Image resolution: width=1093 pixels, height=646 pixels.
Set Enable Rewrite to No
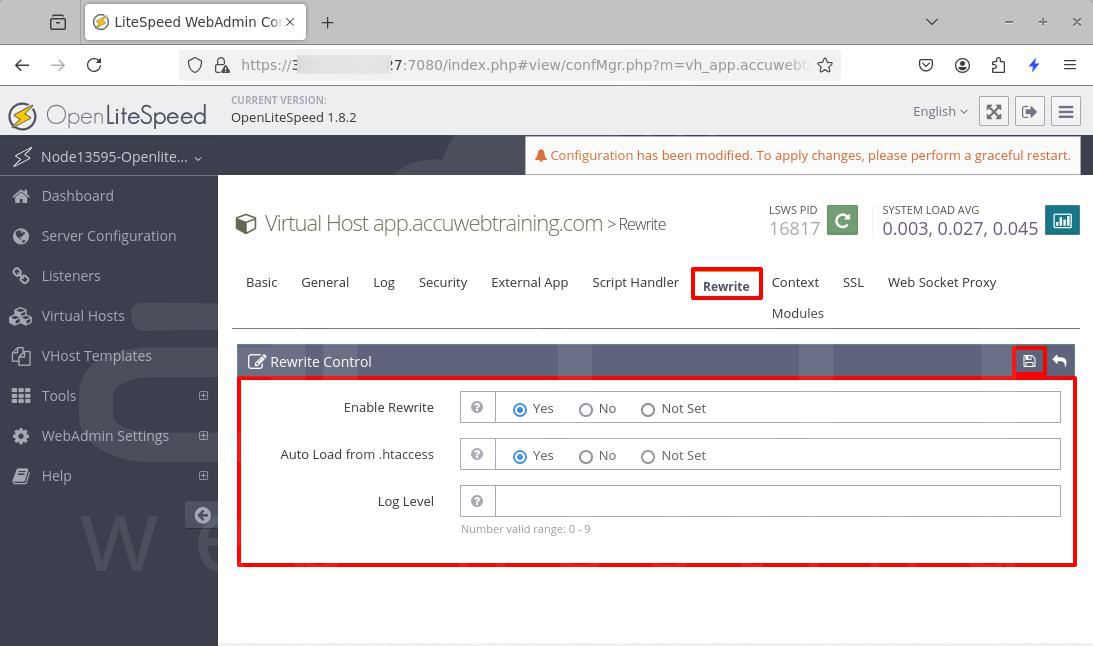click(x=586, y=410)
